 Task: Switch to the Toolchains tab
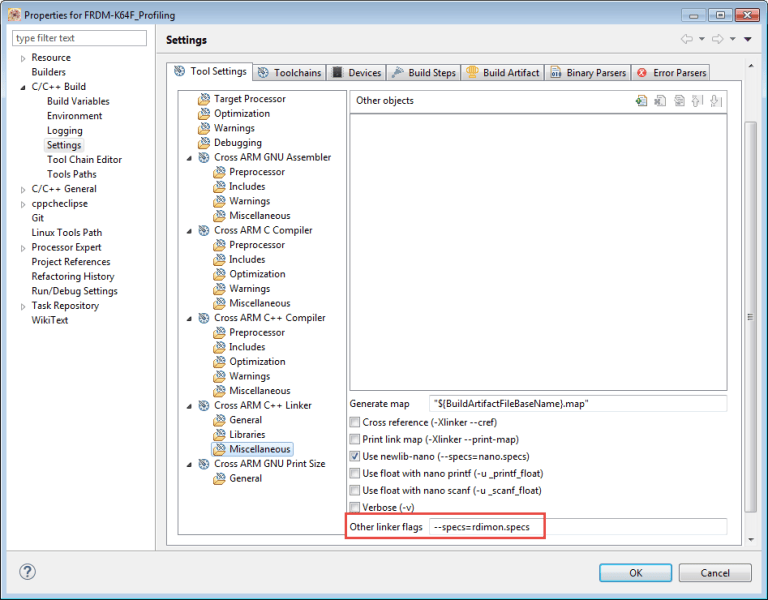[289, 72]
